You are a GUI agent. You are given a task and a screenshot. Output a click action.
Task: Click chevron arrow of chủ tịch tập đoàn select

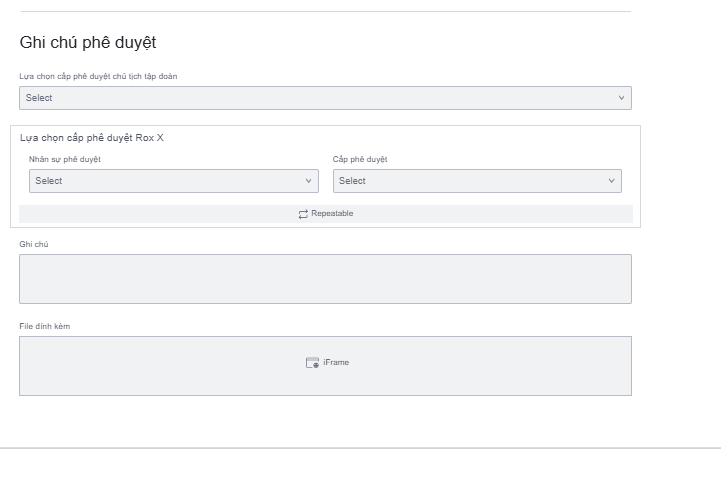coord(621,98)
